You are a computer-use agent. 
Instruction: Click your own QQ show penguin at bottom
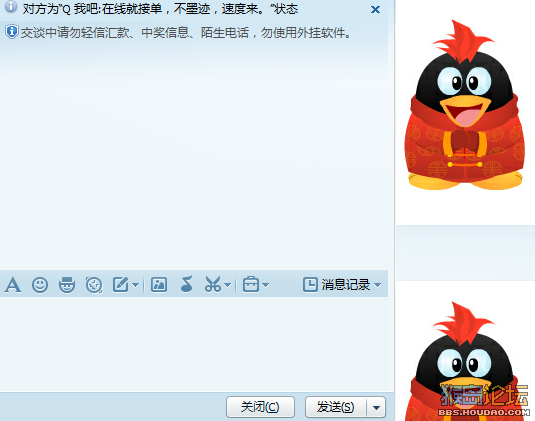tap(465, 361)
